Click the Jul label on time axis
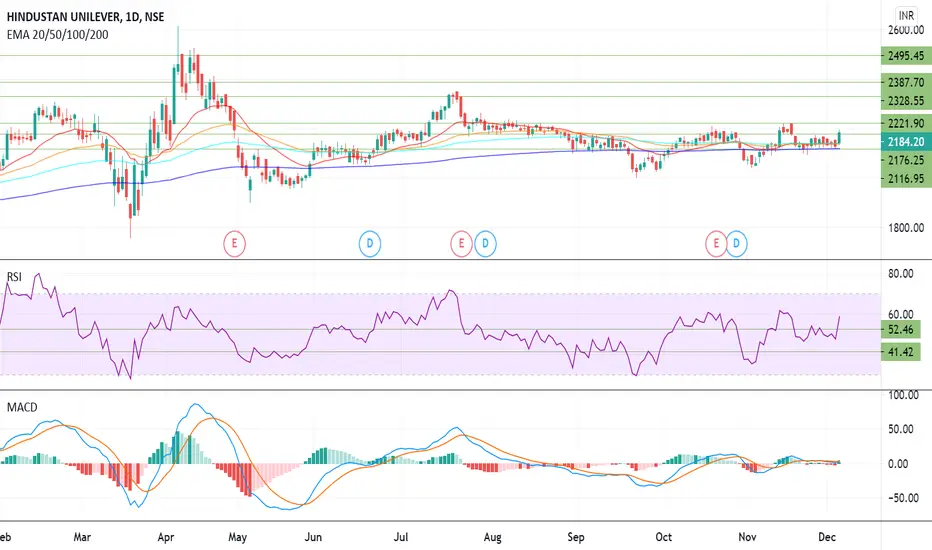Image resolution: width=932 pixels, height=550 pixels. pos(401,537)
